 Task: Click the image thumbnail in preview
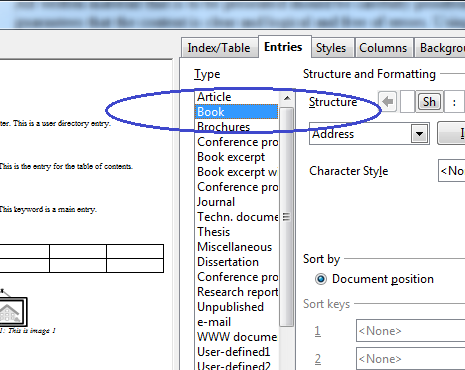point(13,312)
